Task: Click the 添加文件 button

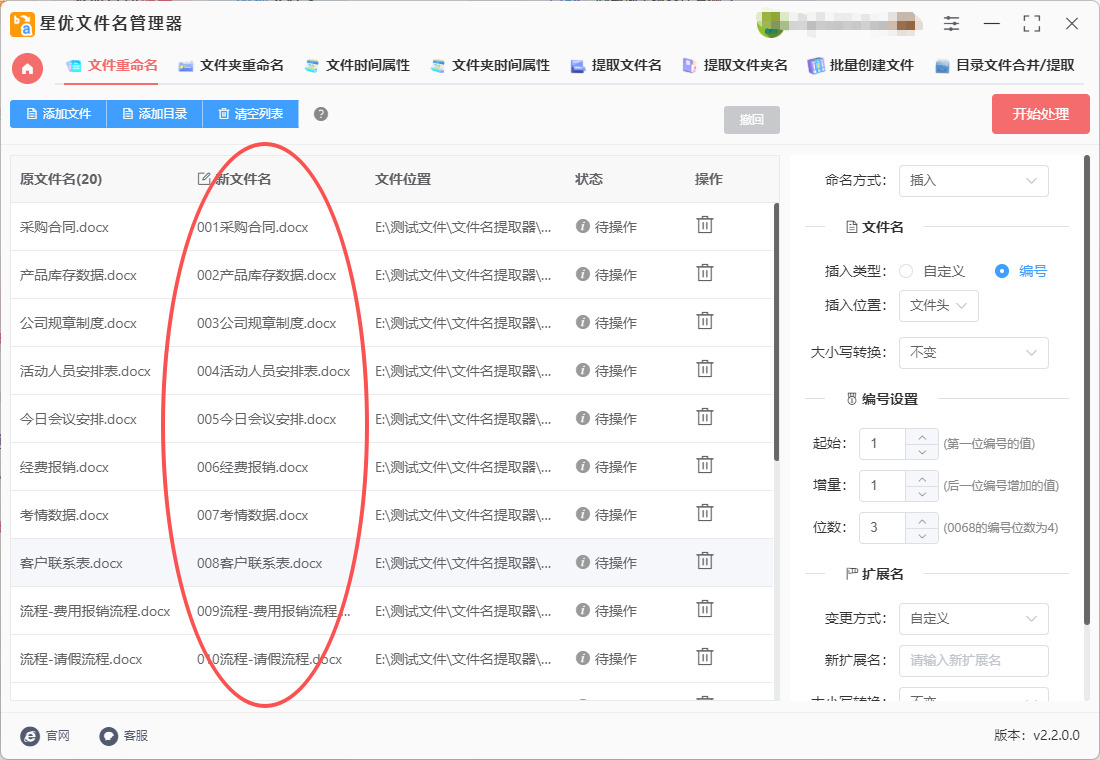Action: (x=58, y=114)
